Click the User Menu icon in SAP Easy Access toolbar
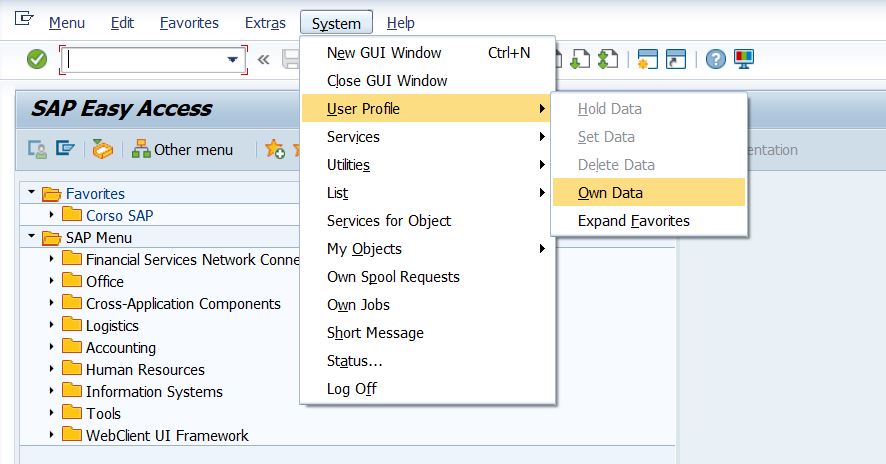886x464 pixels. pyautogui.click(x=37, y=150)
